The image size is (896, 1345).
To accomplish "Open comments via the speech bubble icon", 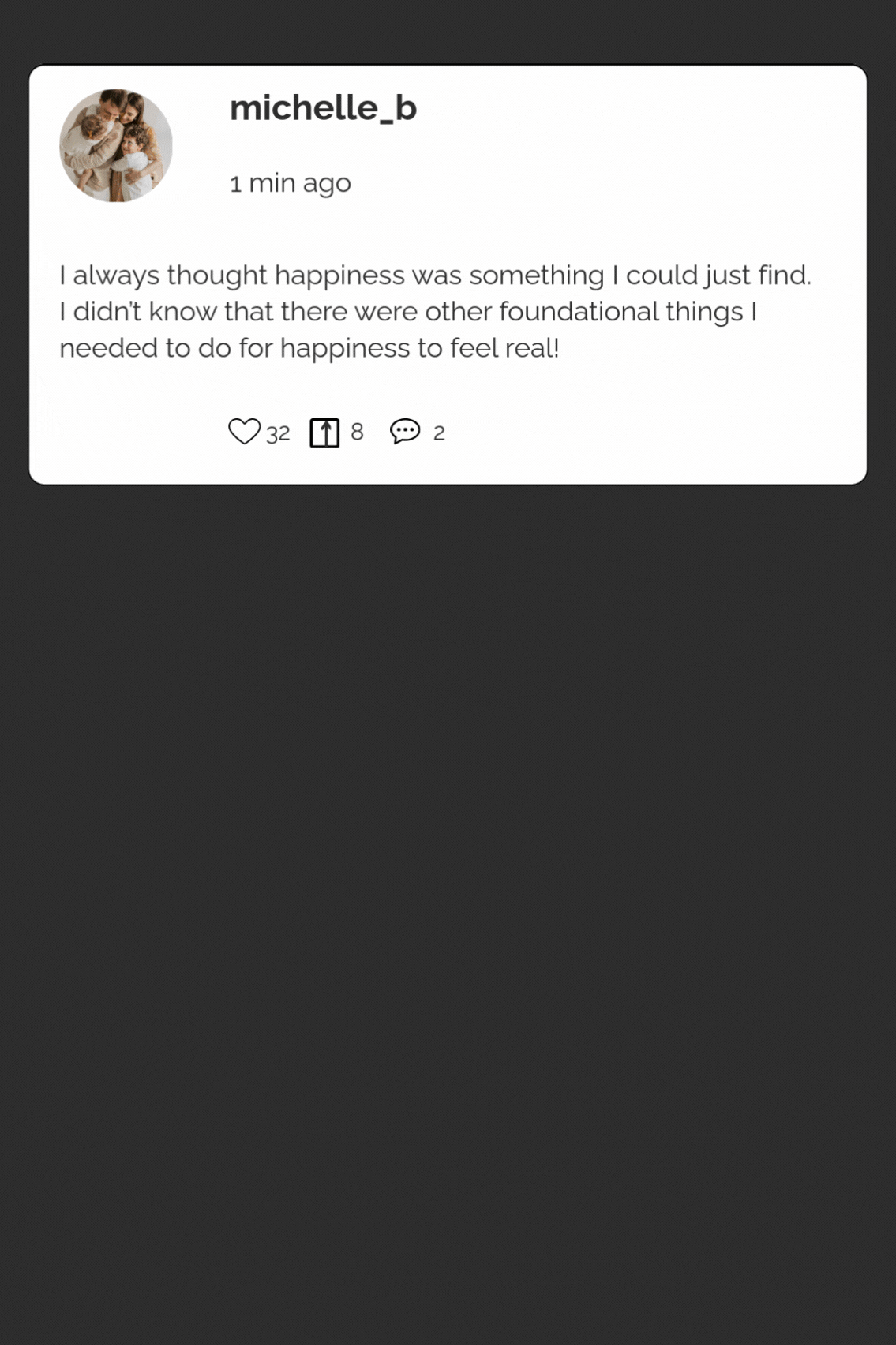I will point(405,432).
